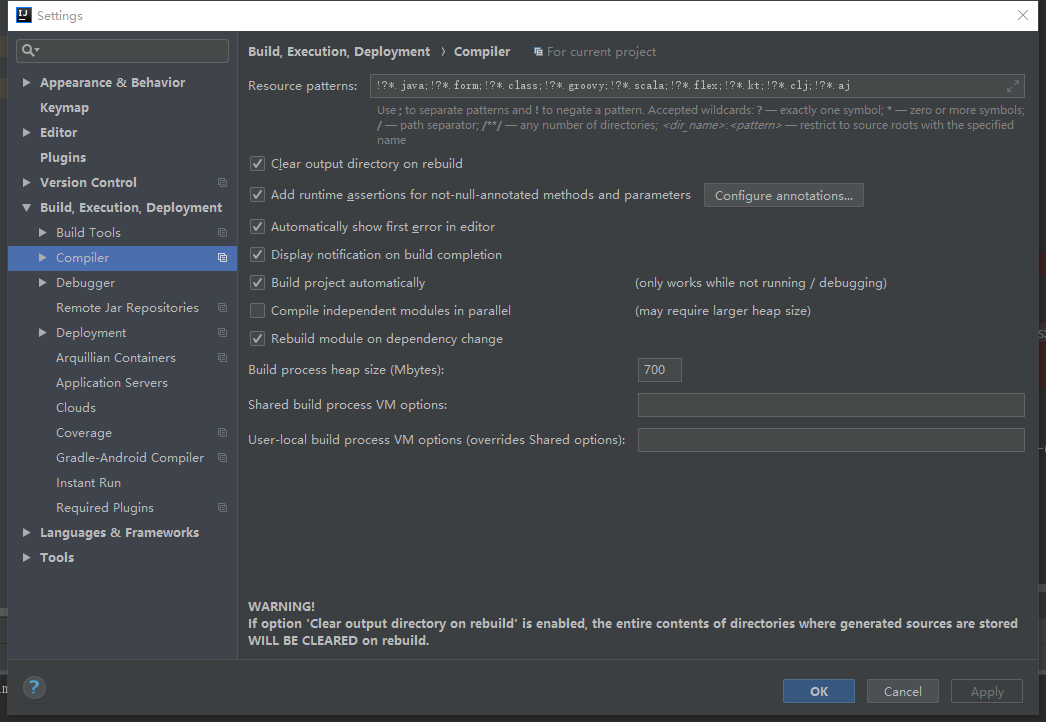
Task: Expand the Languages & Frameworks node
Action: (x=26, y=533)
